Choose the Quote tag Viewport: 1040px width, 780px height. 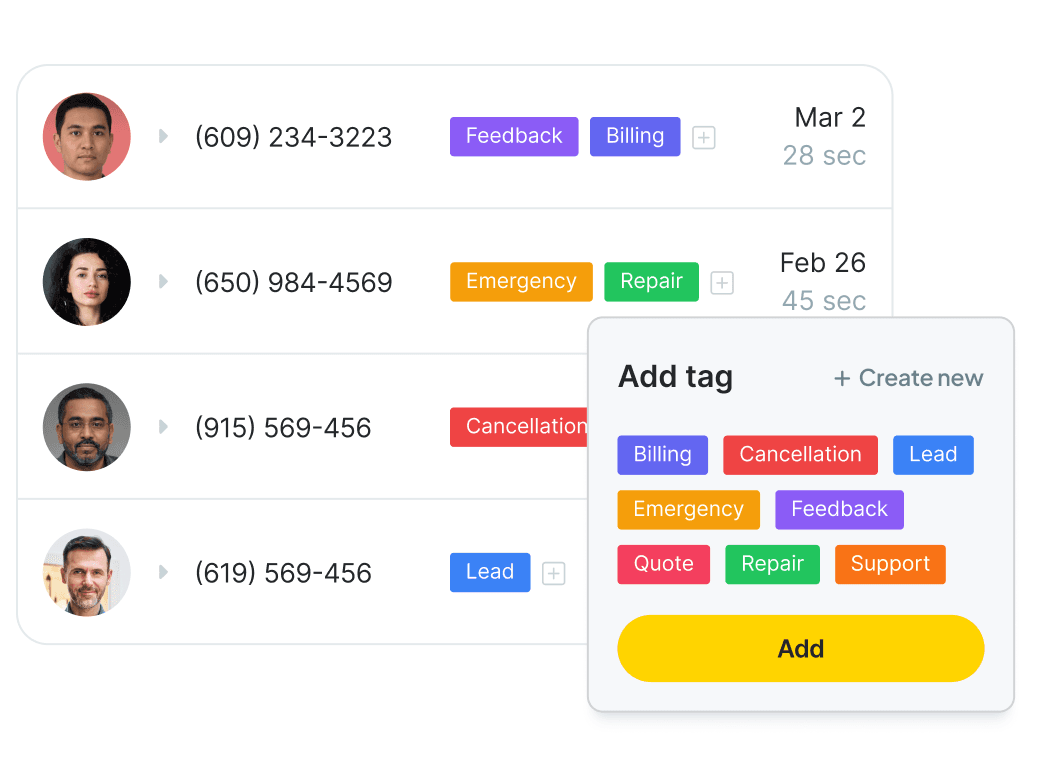pyautogui.click(x=663, y=564)
